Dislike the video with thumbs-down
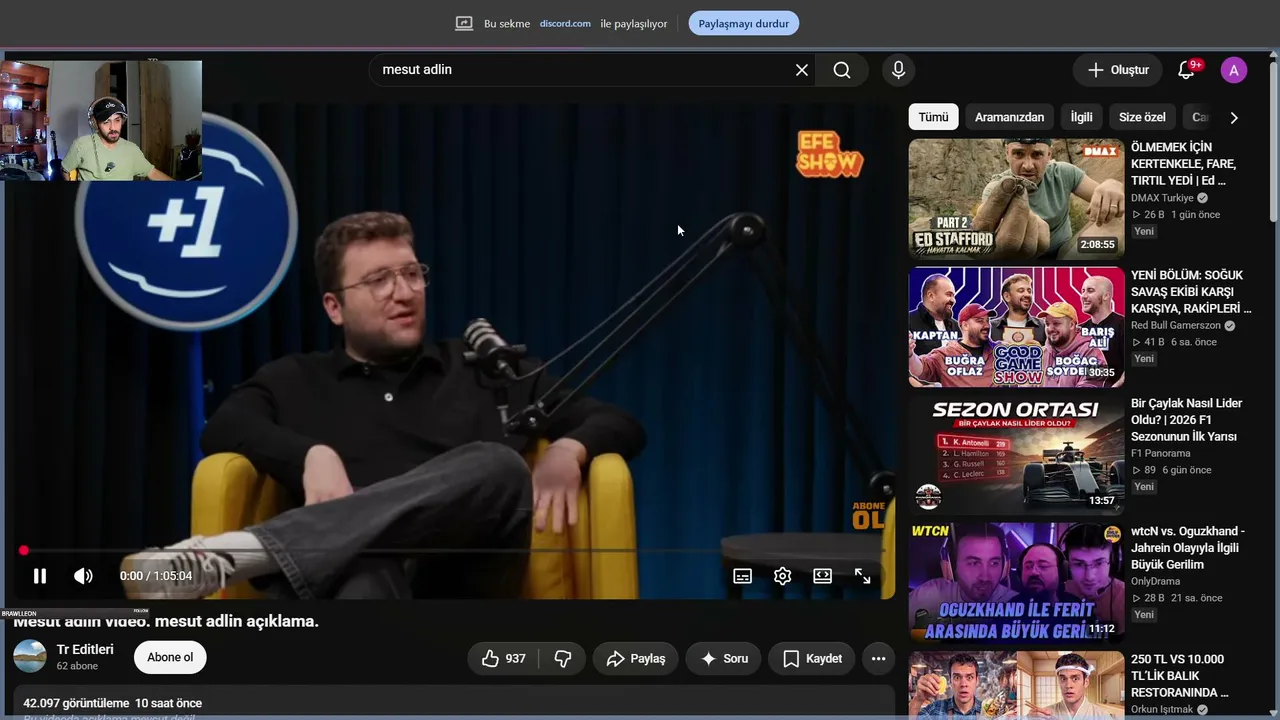The image size is (1280, 720). 563,659
